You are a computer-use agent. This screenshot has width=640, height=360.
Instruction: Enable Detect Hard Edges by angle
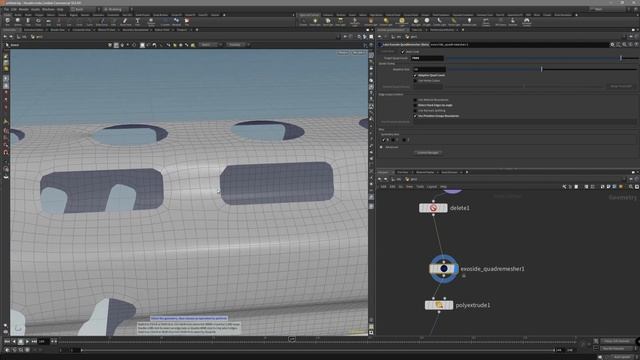415,105
